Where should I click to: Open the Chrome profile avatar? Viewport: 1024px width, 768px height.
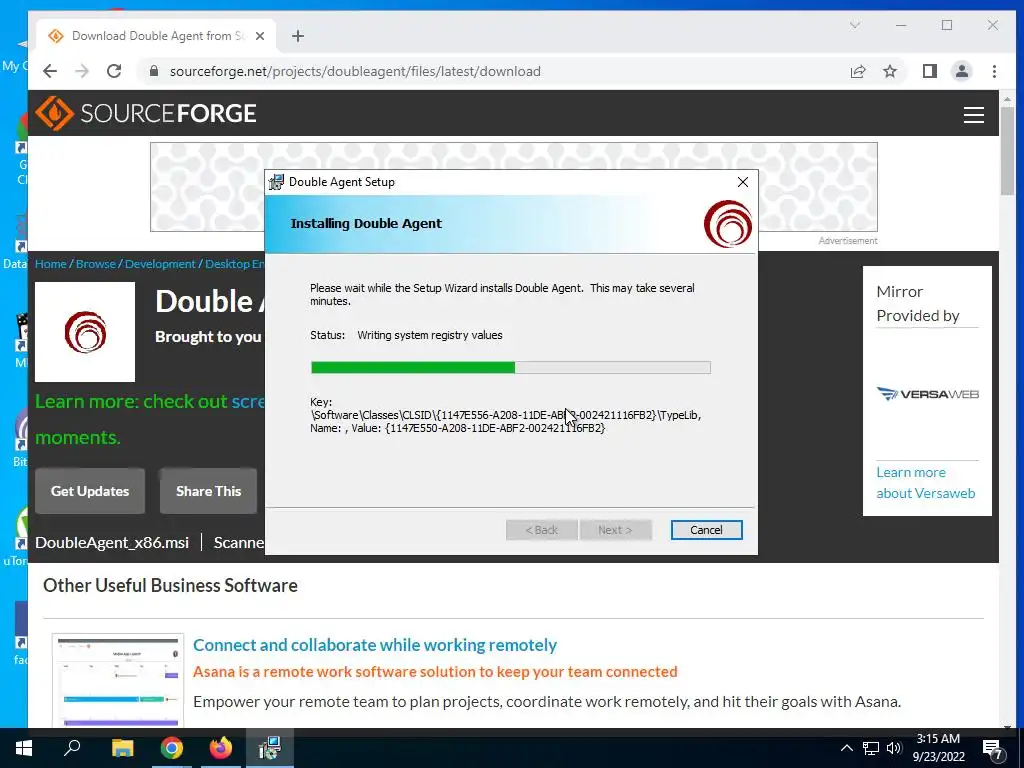[961, 71]
